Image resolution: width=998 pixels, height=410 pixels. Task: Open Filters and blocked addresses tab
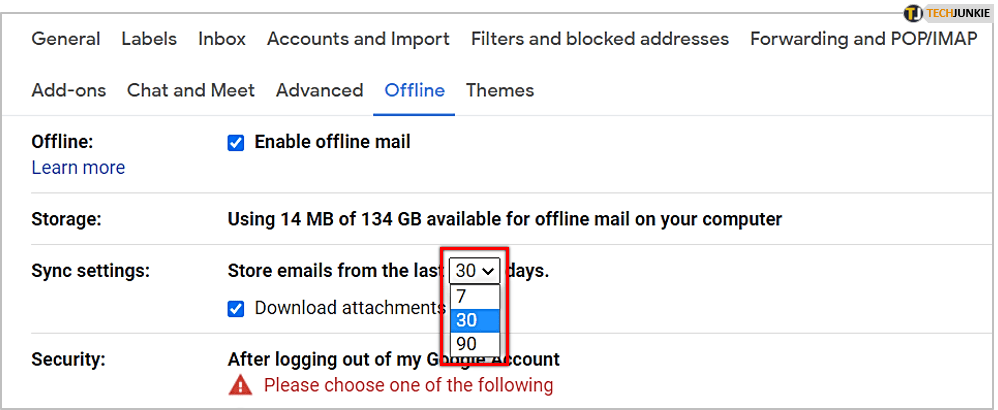click(599, 39)
